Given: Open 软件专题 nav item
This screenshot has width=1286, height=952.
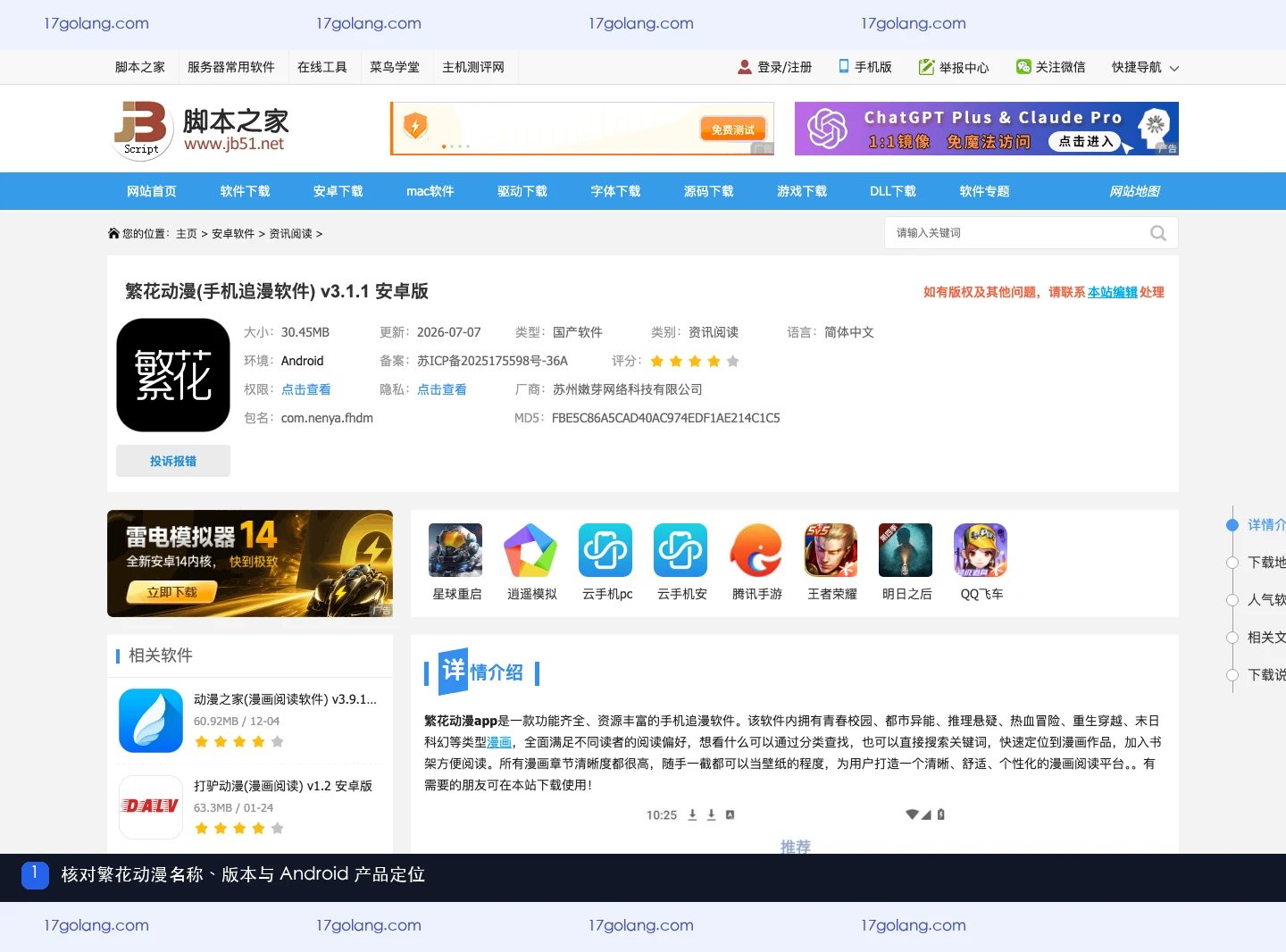Looking at the screenshot, I should [984, 191].
